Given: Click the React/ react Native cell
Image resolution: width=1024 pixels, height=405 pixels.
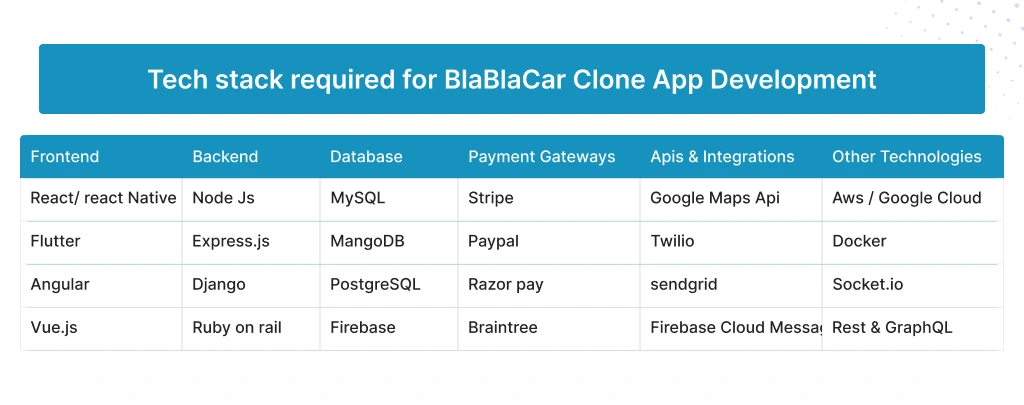Looking at the screenshot, I should click(x=103, y=198).
